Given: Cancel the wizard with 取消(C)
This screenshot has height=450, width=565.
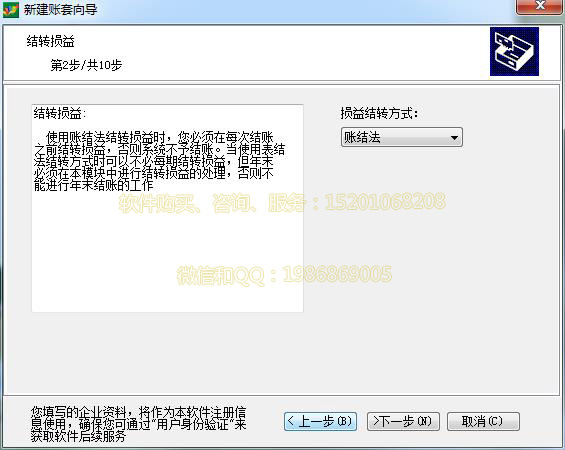Looking at the screenshot, I should point(483,421).
